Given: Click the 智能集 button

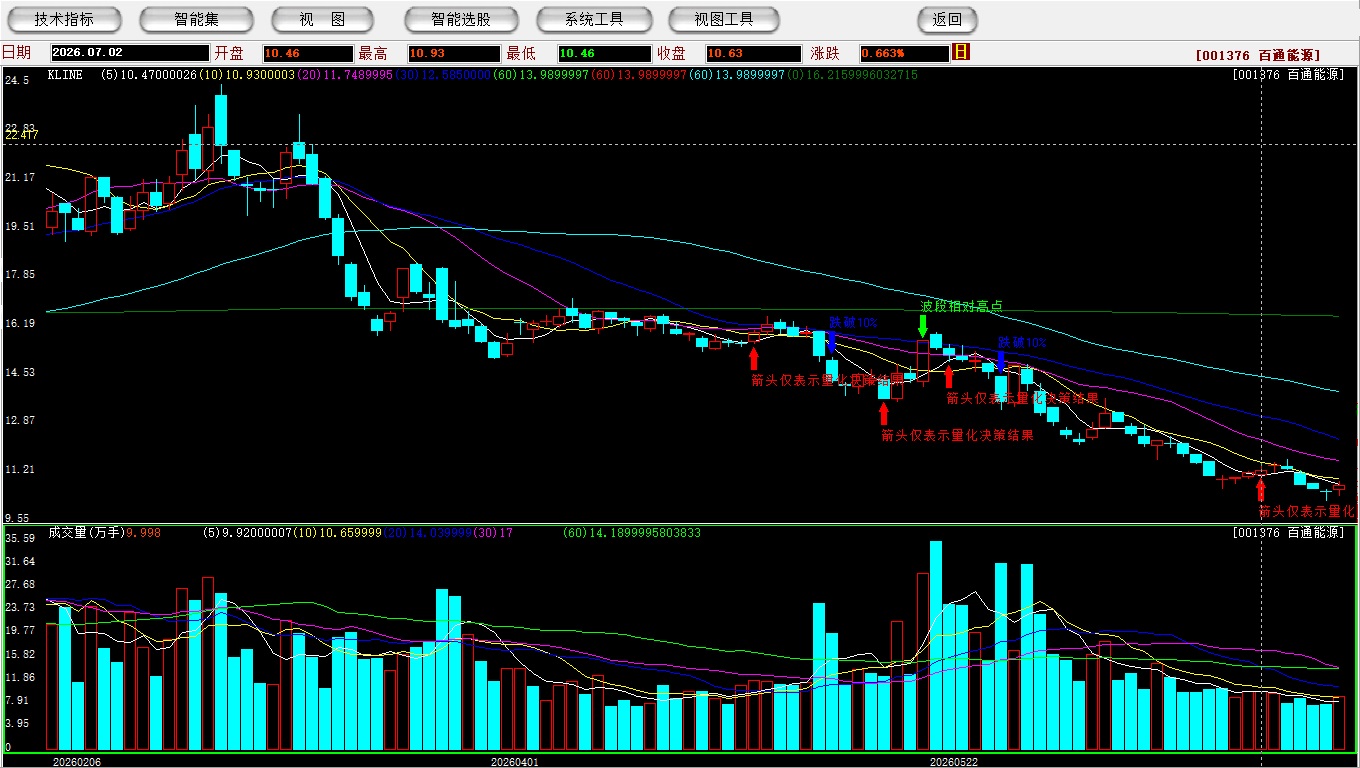Looking at the screenshot, I should (195, 19).
